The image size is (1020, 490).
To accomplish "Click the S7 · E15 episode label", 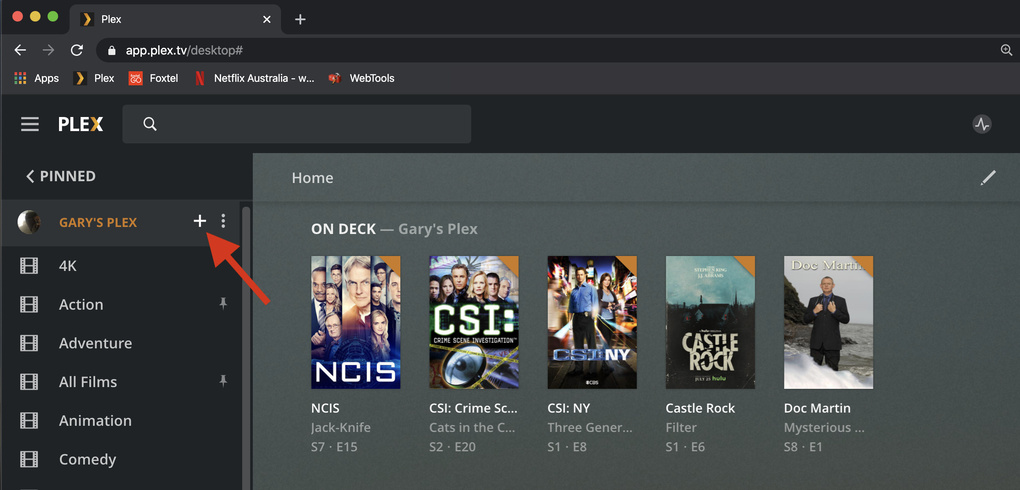I will coord(334,447).
